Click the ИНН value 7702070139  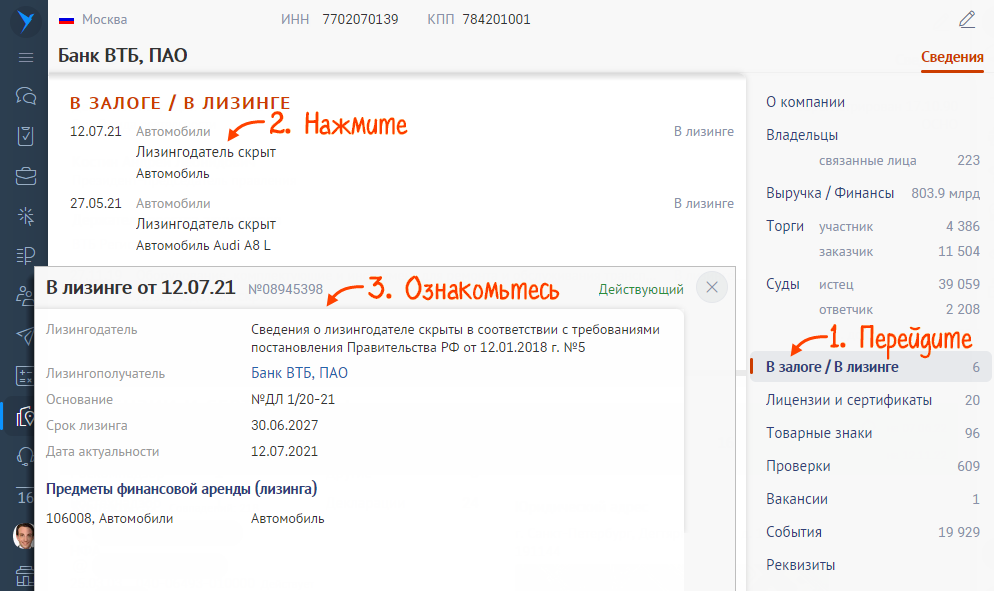(360, 20)
